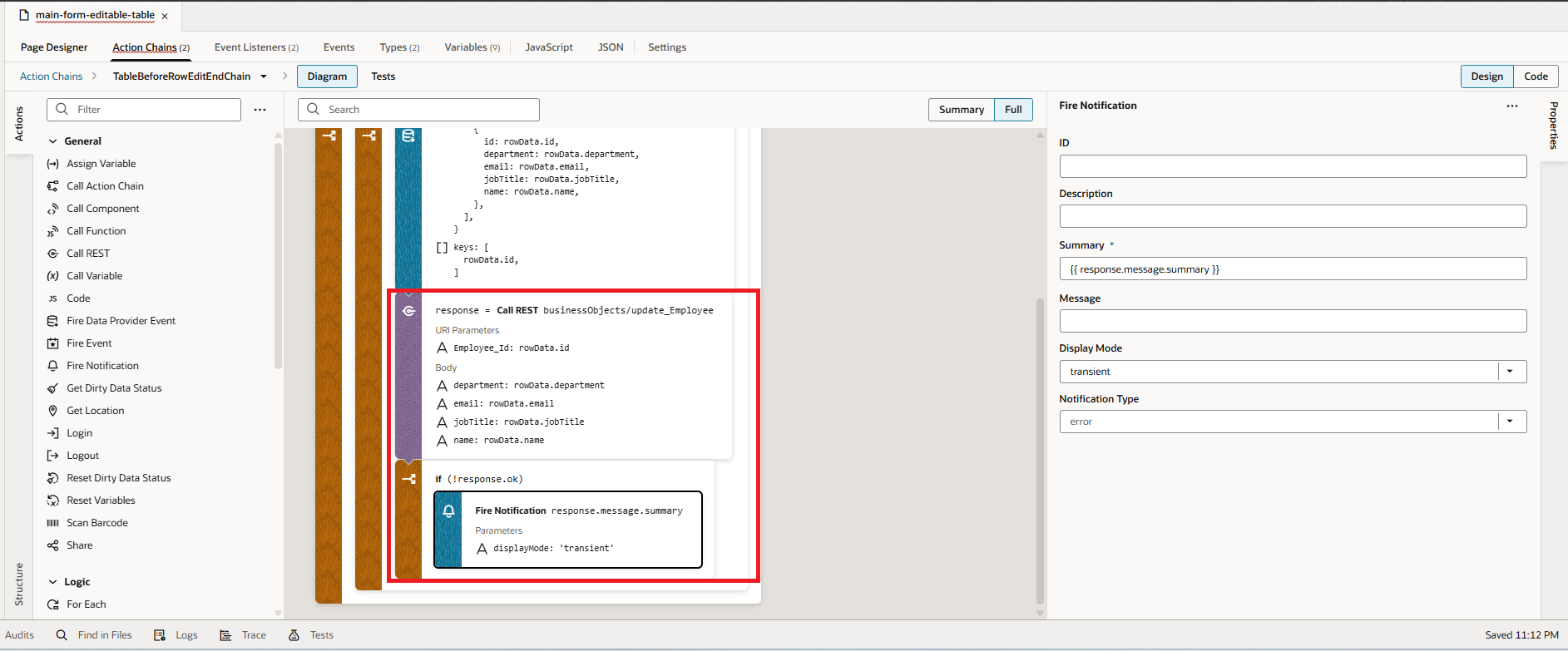This screenshot has width=1568, height=651.
Task: Switch to the Variables tab
Action: 472,47
